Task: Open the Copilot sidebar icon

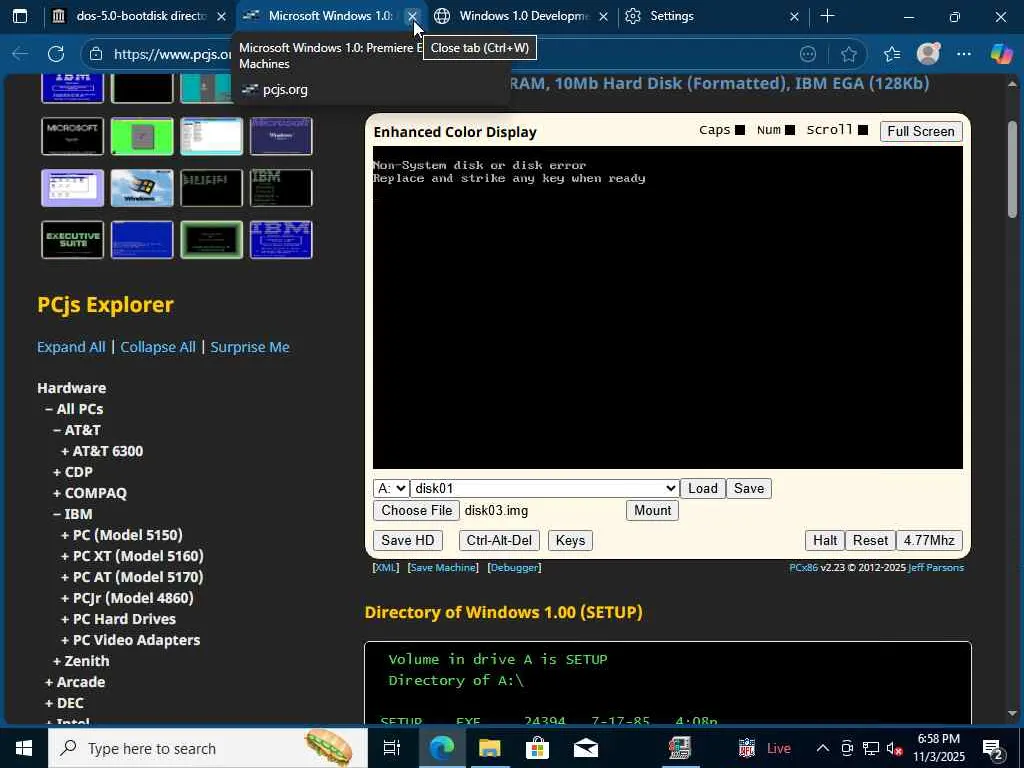Action: pos(1001,54)
